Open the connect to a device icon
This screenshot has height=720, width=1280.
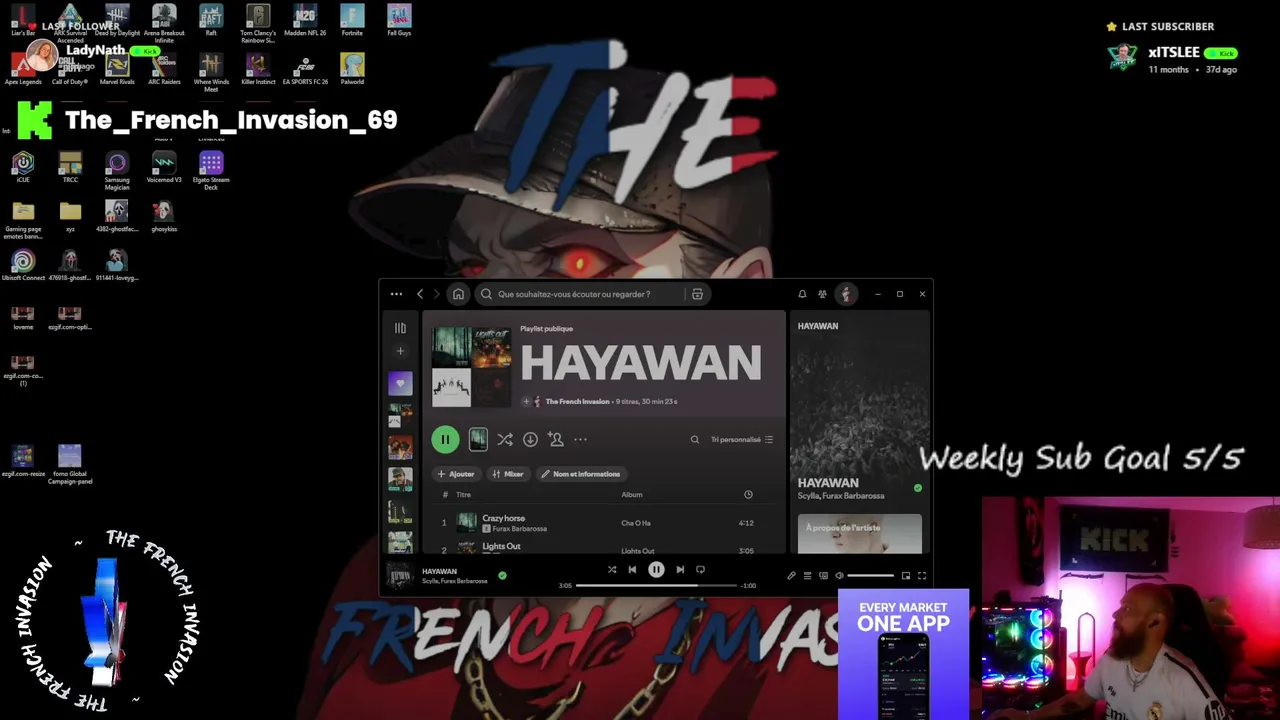pos(823,576)
